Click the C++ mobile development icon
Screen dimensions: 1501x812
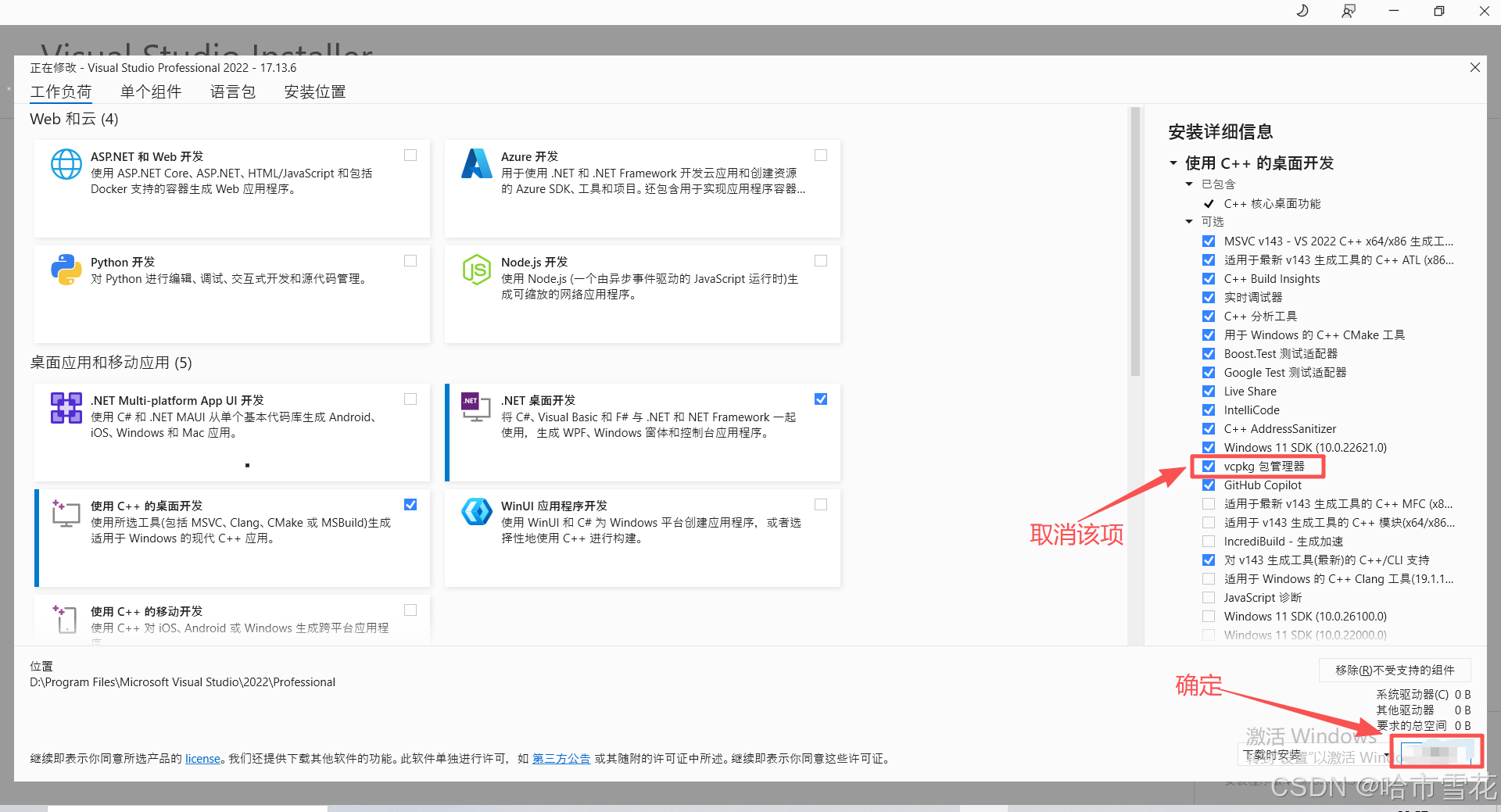coord(65,618)
